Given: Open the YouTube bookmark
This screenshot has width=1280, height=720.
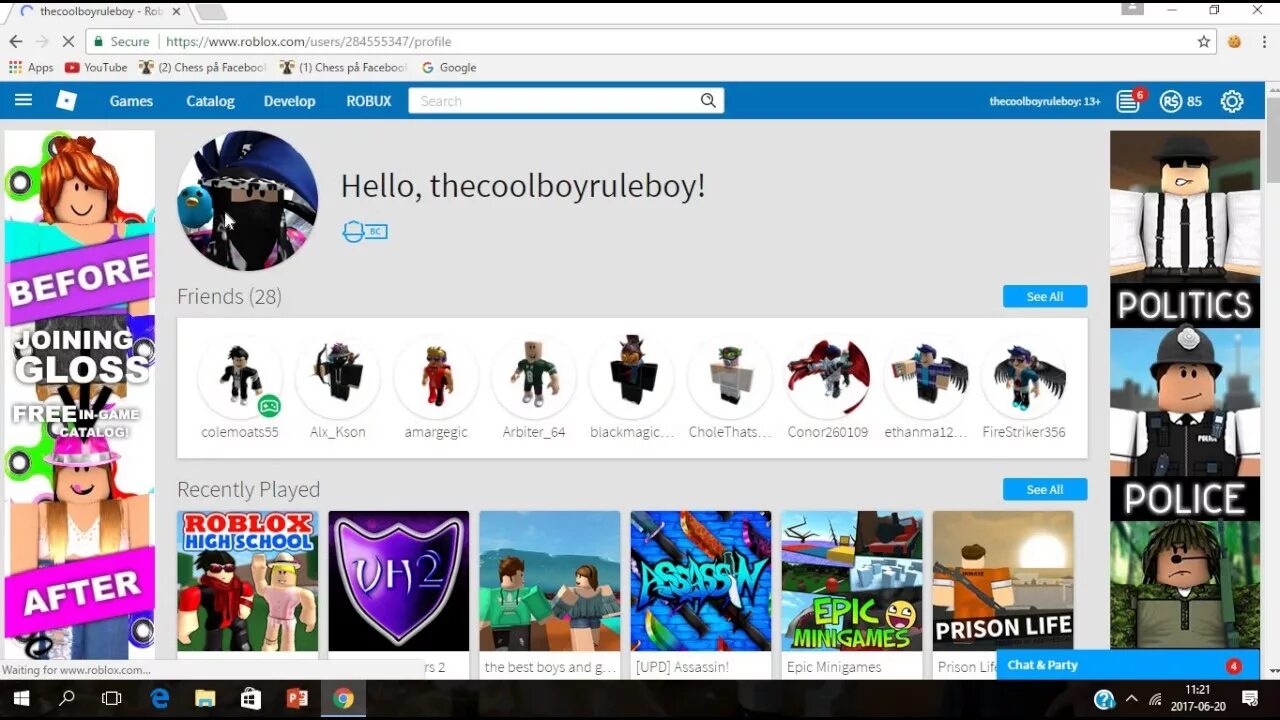Looking at the screenshot, I should pos(96,67).
